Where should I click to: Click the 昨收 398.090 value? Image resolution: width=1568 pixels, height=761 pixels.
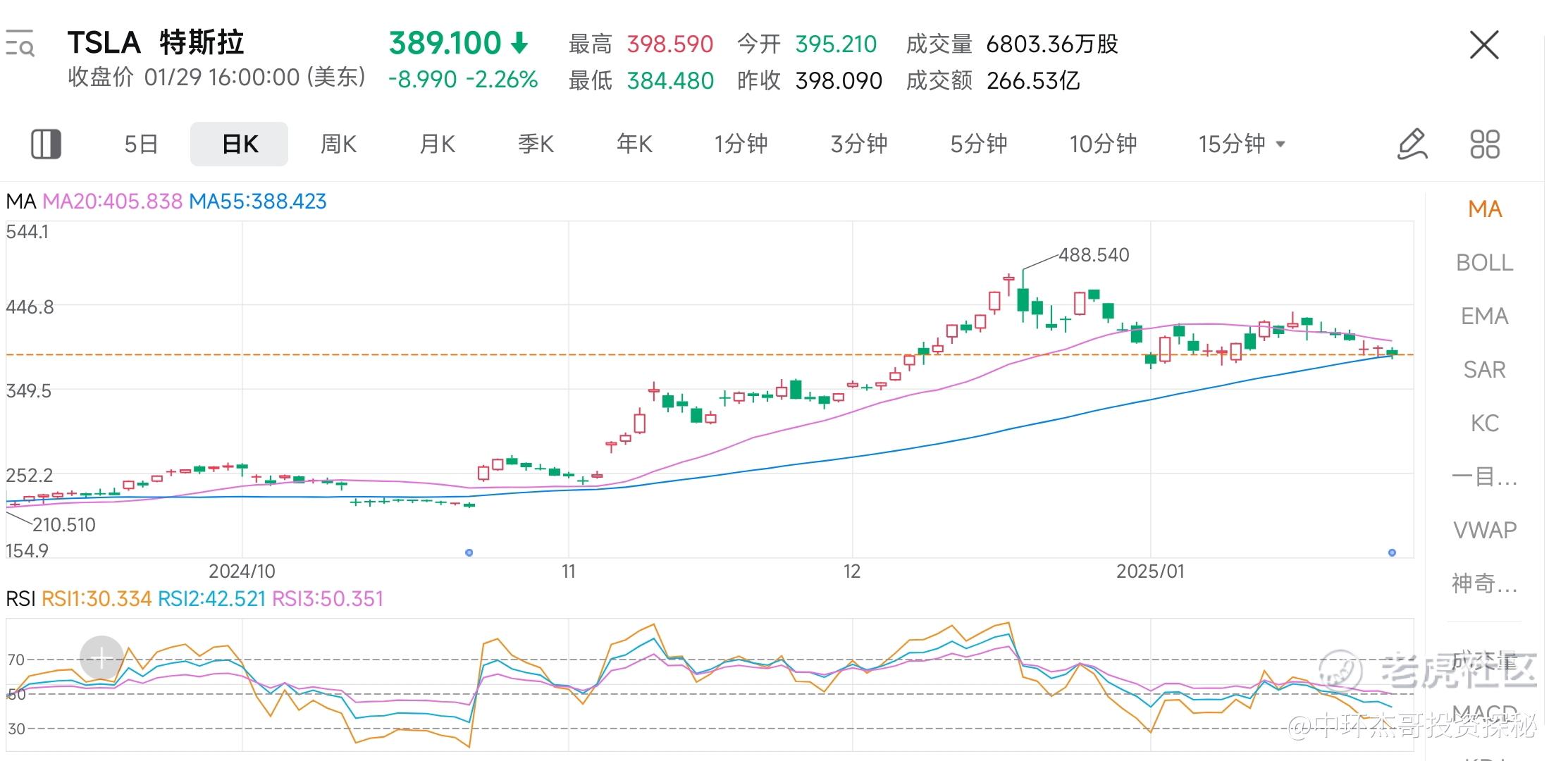coord(839,81)
